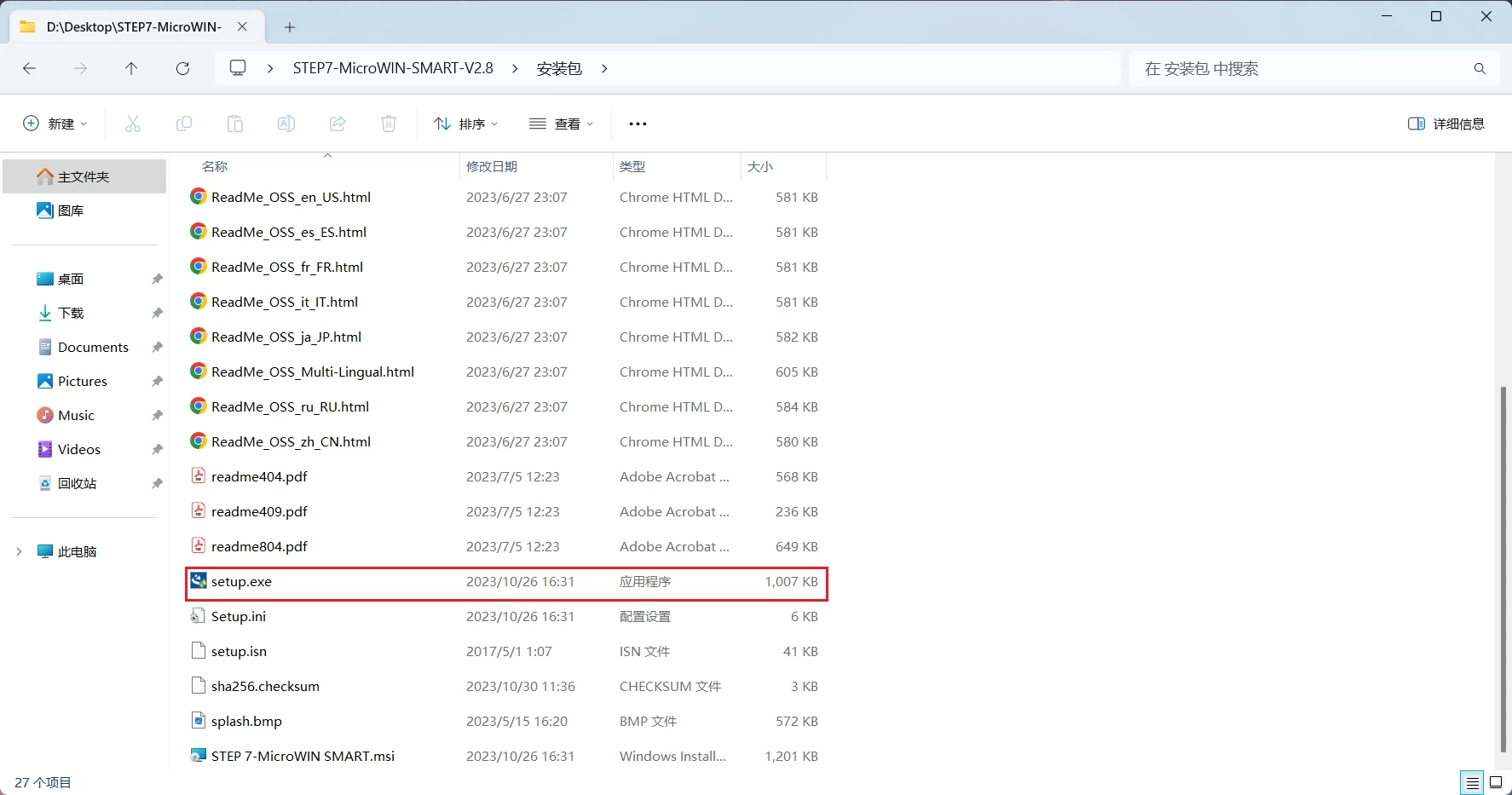
Task: Expand chevron before STEP7-MicroWIN-SMART-V2.8 breadcrumb
Action: tap(270, 68)
